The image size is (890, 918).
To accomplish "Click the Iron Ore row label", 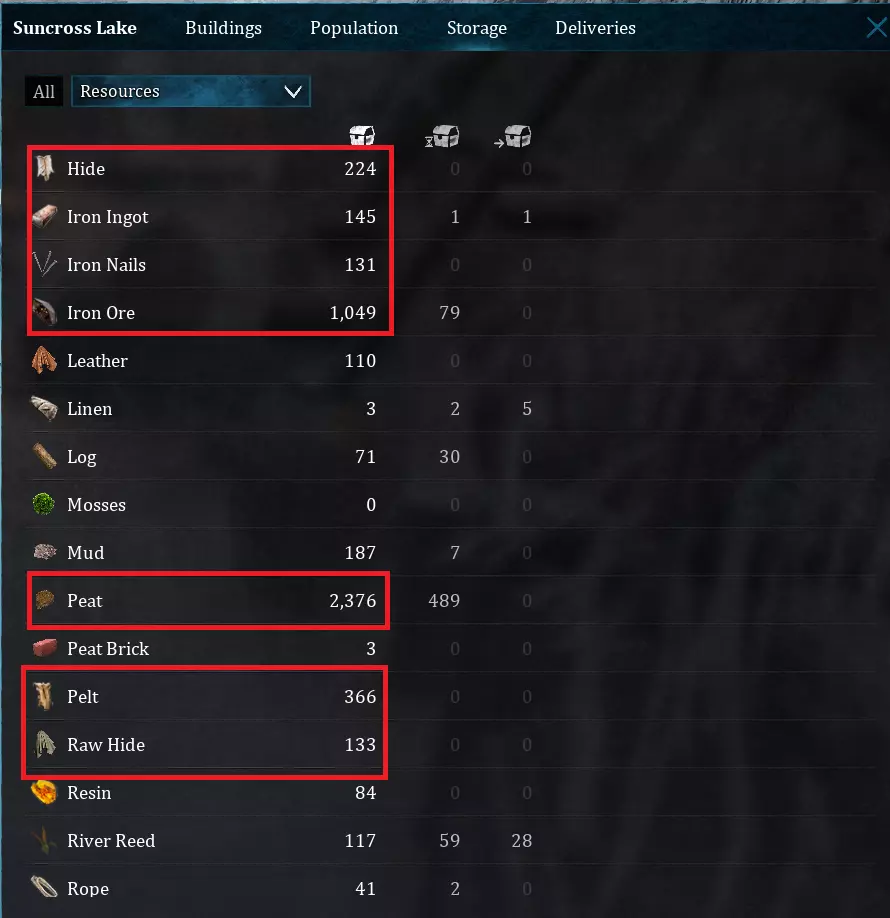I will pos(101,313).
